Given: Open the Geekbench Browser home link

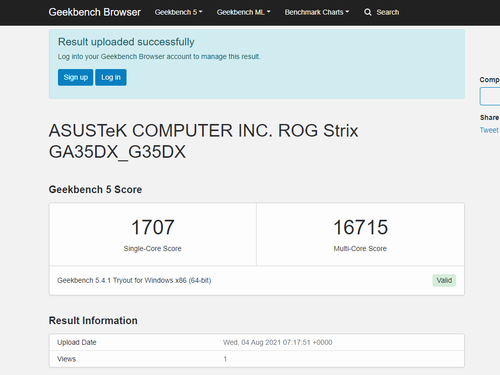Looking at the screenshot, I should coord(95,12).
